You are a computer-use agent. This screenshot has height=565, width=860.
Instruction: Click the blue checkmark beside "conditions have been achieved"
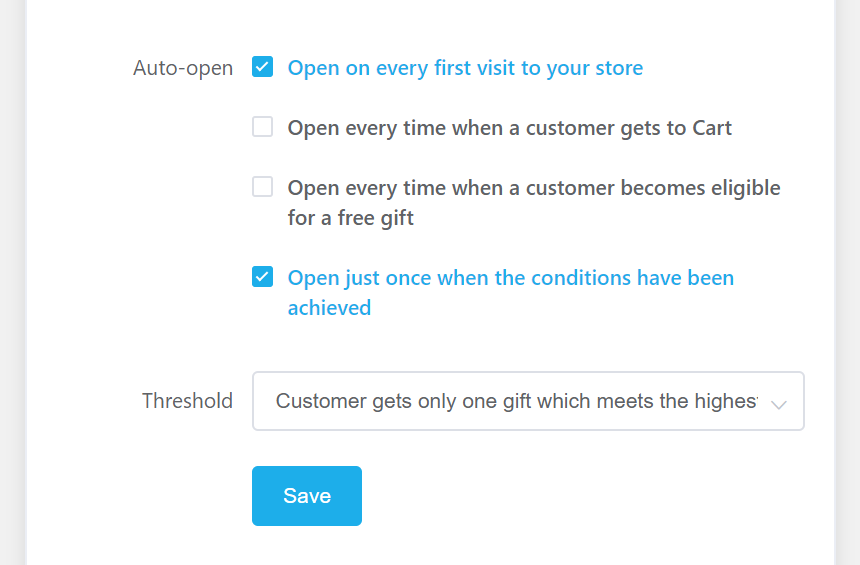click(x=262, y=277)
